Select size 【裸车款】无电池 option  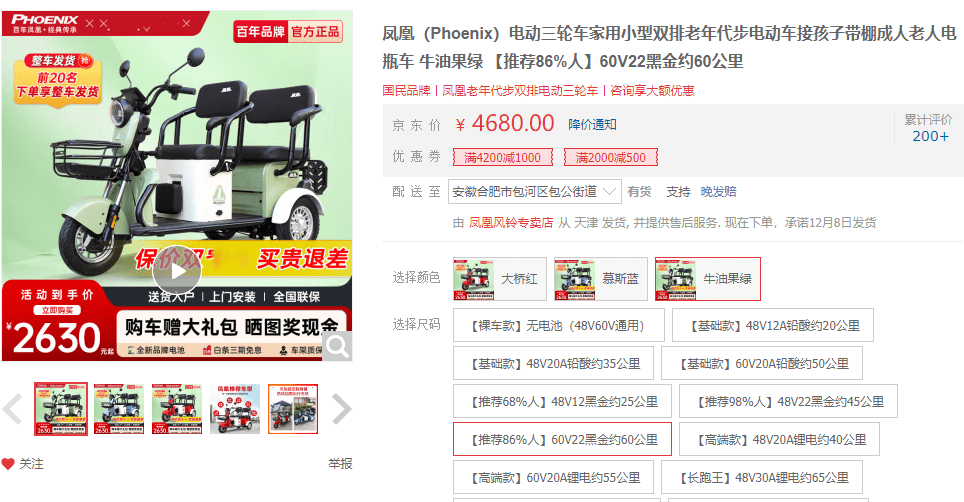[x=559, y=325]
